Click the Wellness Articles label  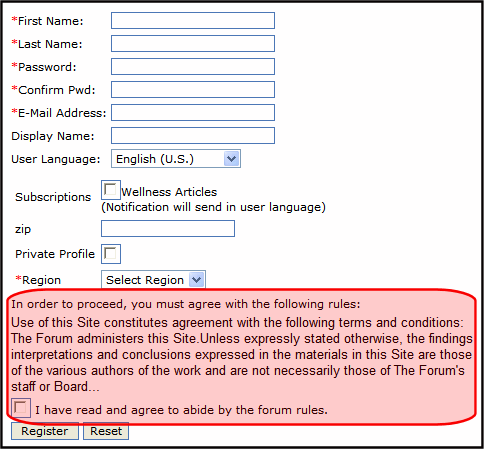[x=169, y=192]
